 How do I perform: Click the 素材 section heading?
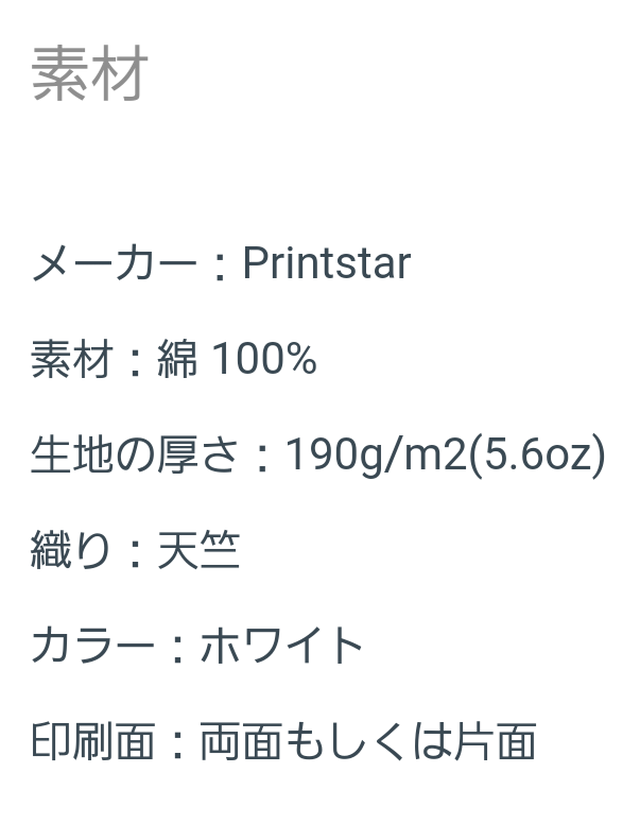(89, 73)
